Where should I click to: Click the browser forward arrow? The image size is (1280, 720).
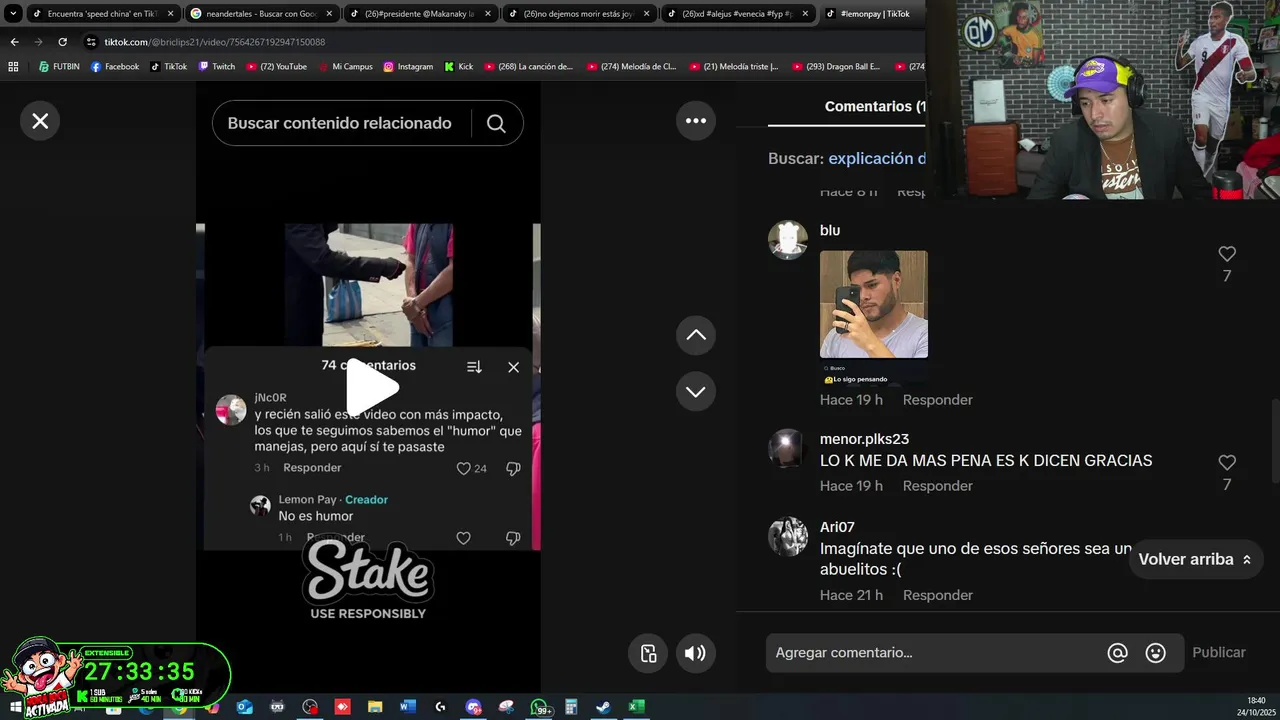pos(38,42)
